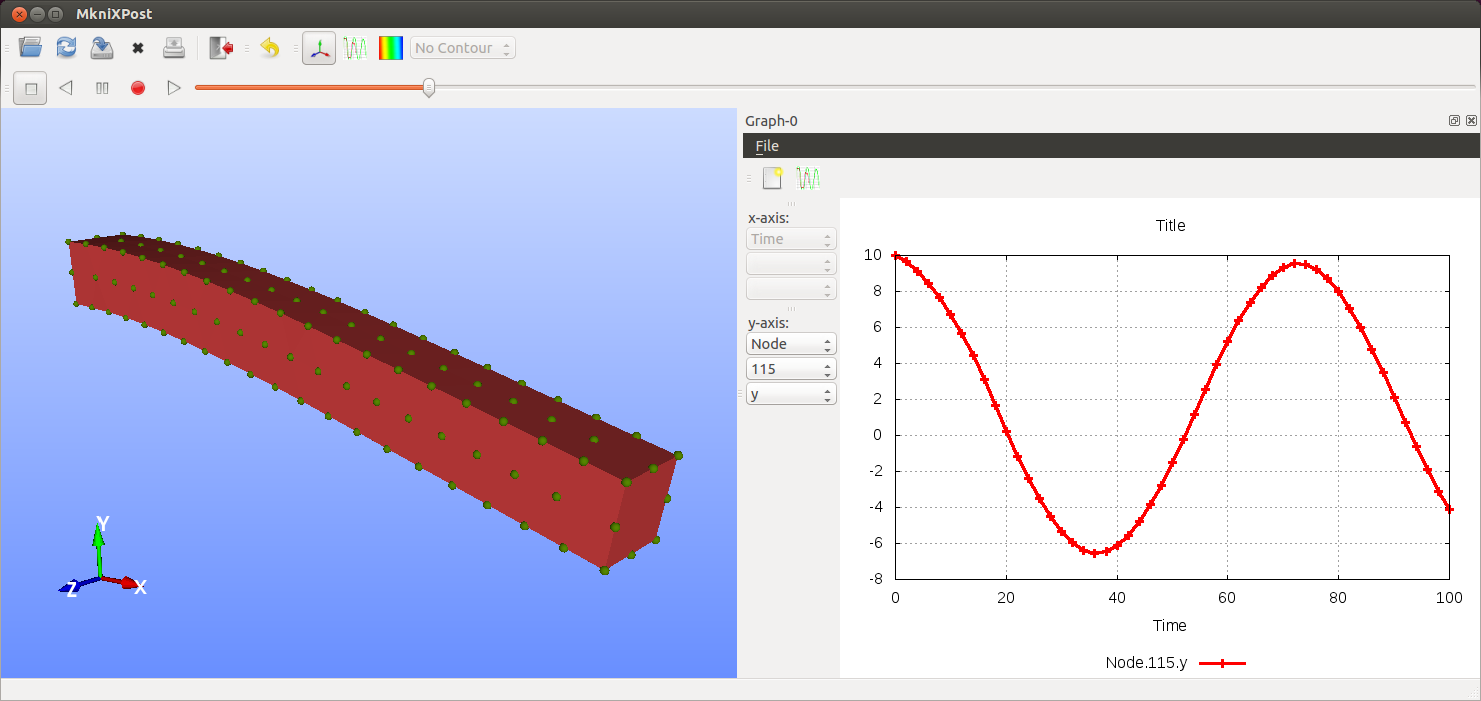Click the x-axis: label

pyautogui.click(x=768, y=217)
